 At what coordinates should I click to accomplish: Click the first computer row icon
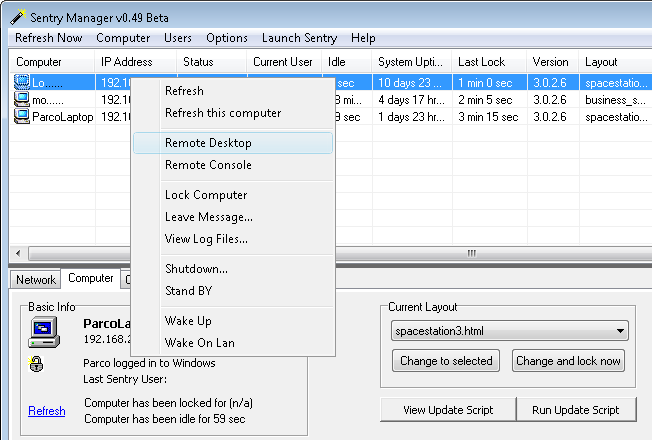tap(22, 81)
